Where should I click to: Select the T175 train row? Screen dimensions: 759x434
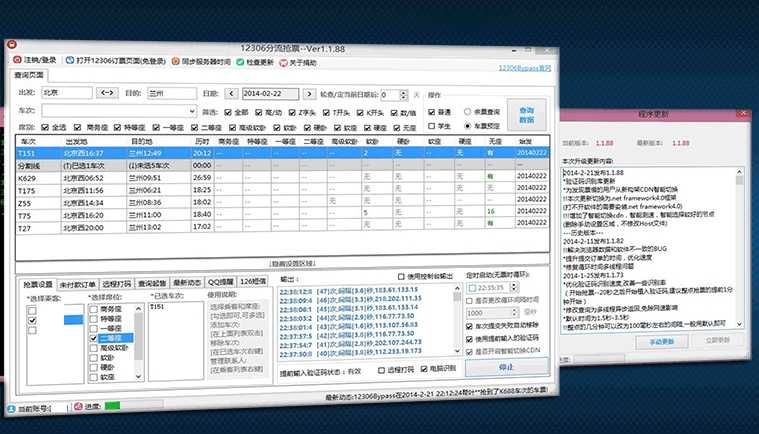pos(283,190)
